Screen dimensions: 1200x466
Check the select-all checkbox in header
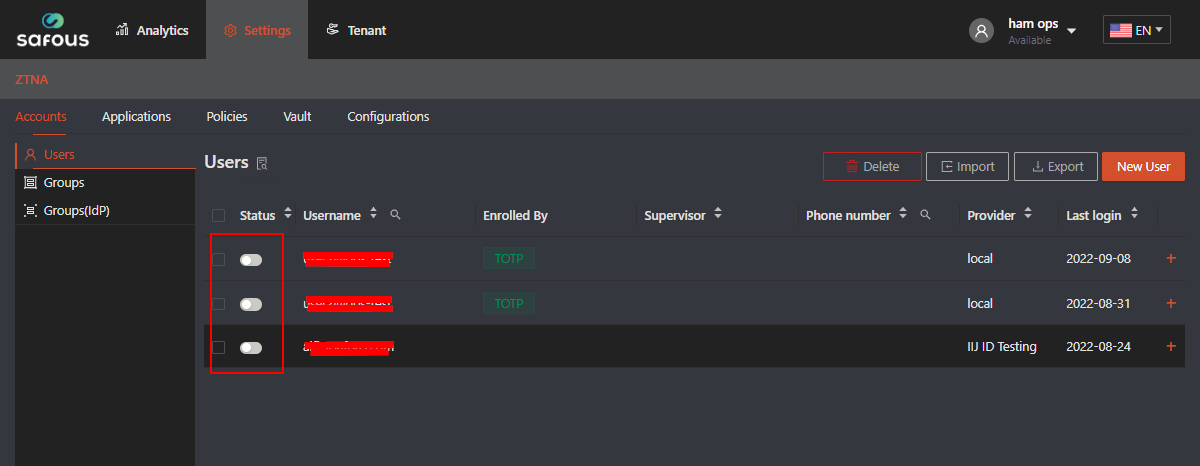click(219, 216)
